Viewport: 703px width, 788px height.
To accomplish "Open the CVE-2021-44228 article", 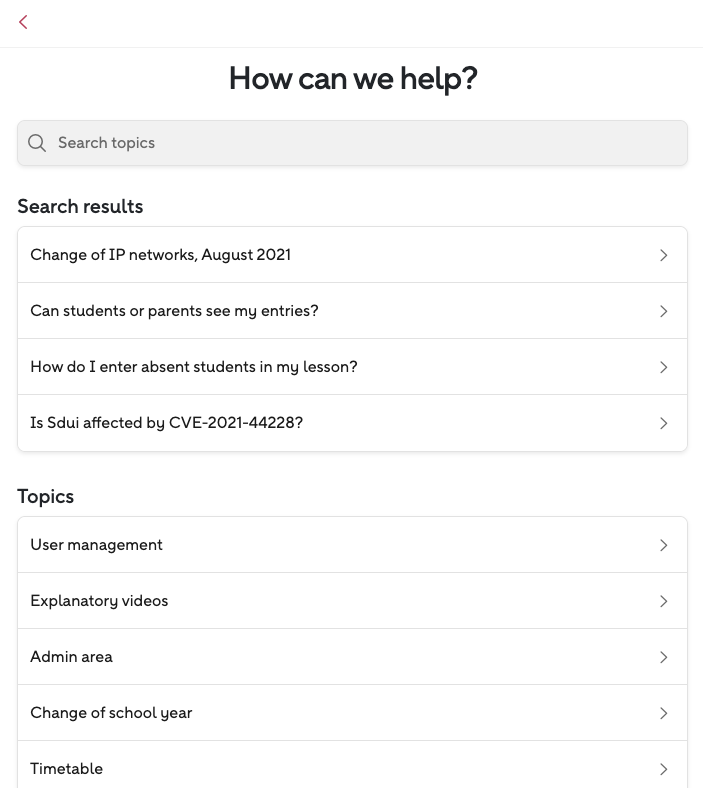I will point(167,423).
